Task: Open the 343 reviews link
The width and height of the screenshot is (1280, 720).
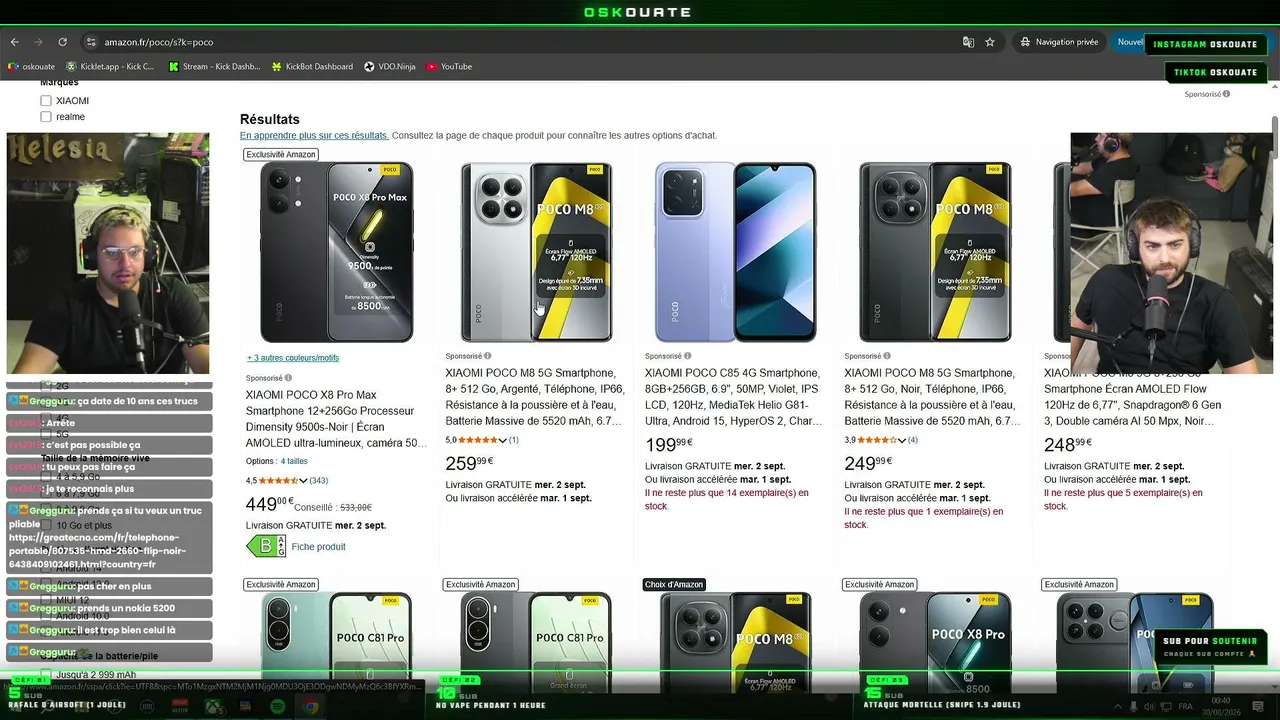Action: [x=319, y=481]
